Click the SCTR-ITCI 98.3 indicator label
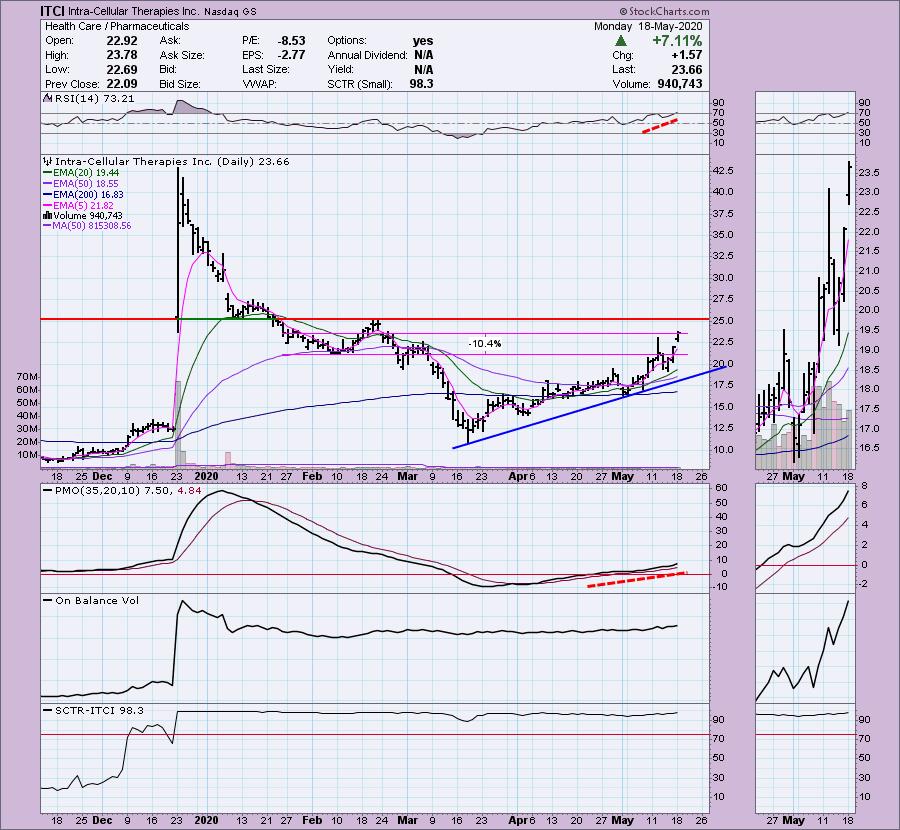The image size is (900, 830). 94,711
